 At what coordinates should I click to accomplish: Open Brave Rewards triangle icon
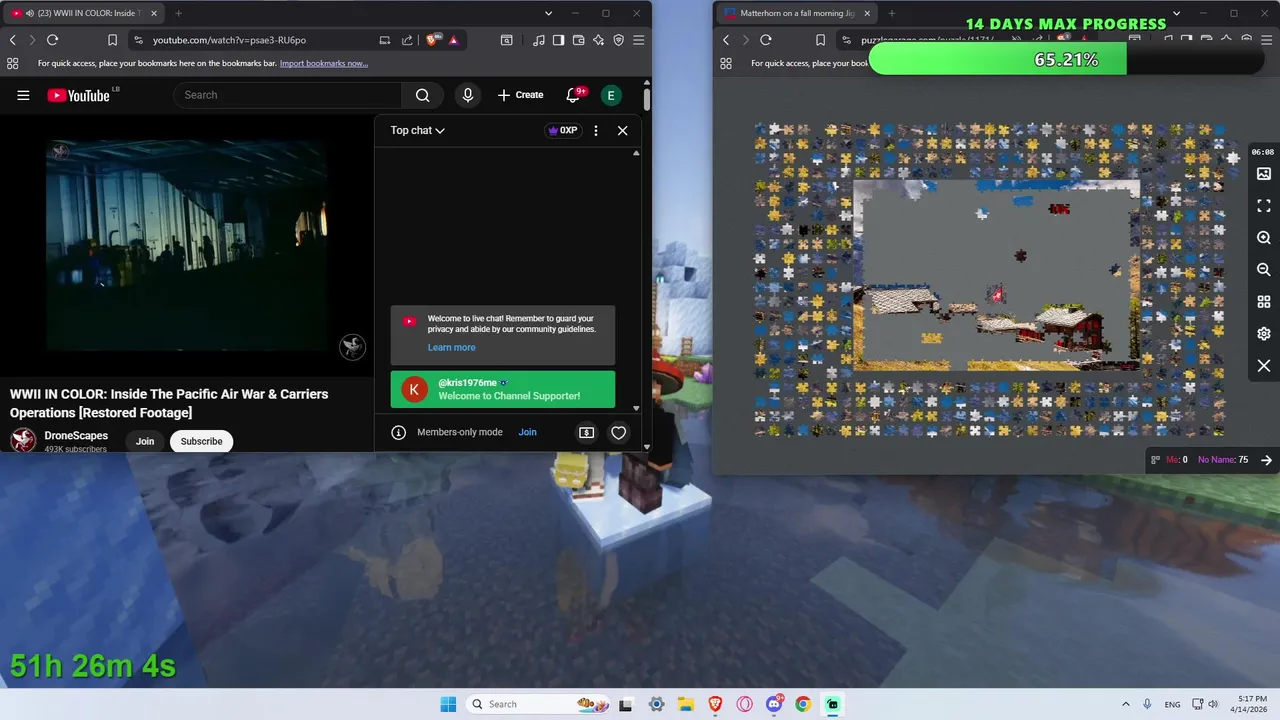pyautogui.click(x=453, y=40)
